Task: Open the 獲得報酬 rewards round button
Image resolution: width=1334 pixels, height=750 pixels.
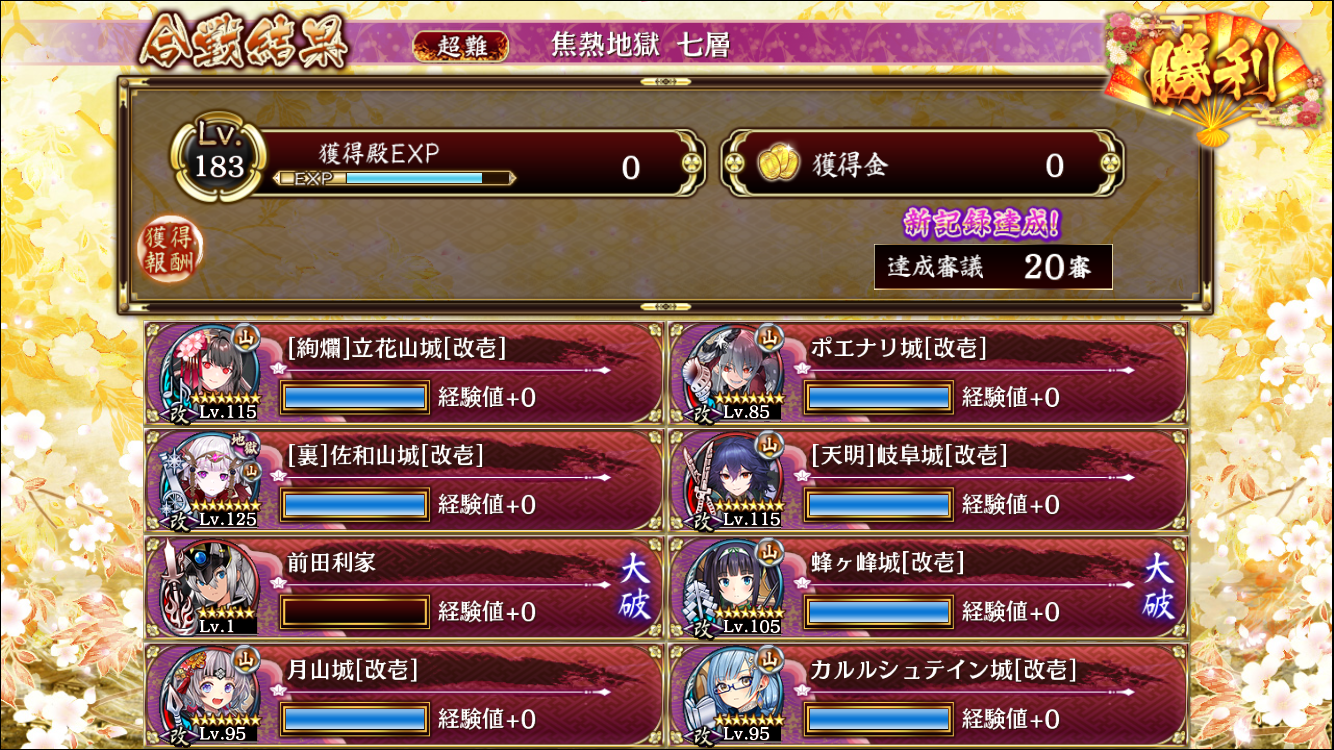Action: 170,249
